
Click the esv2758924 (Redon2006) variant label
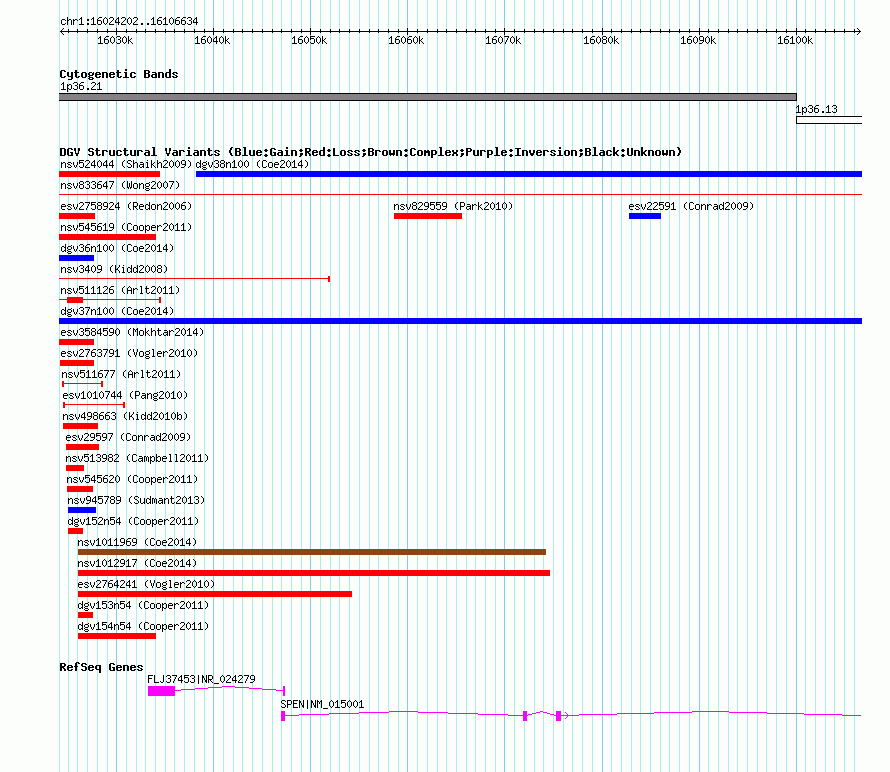126,206
